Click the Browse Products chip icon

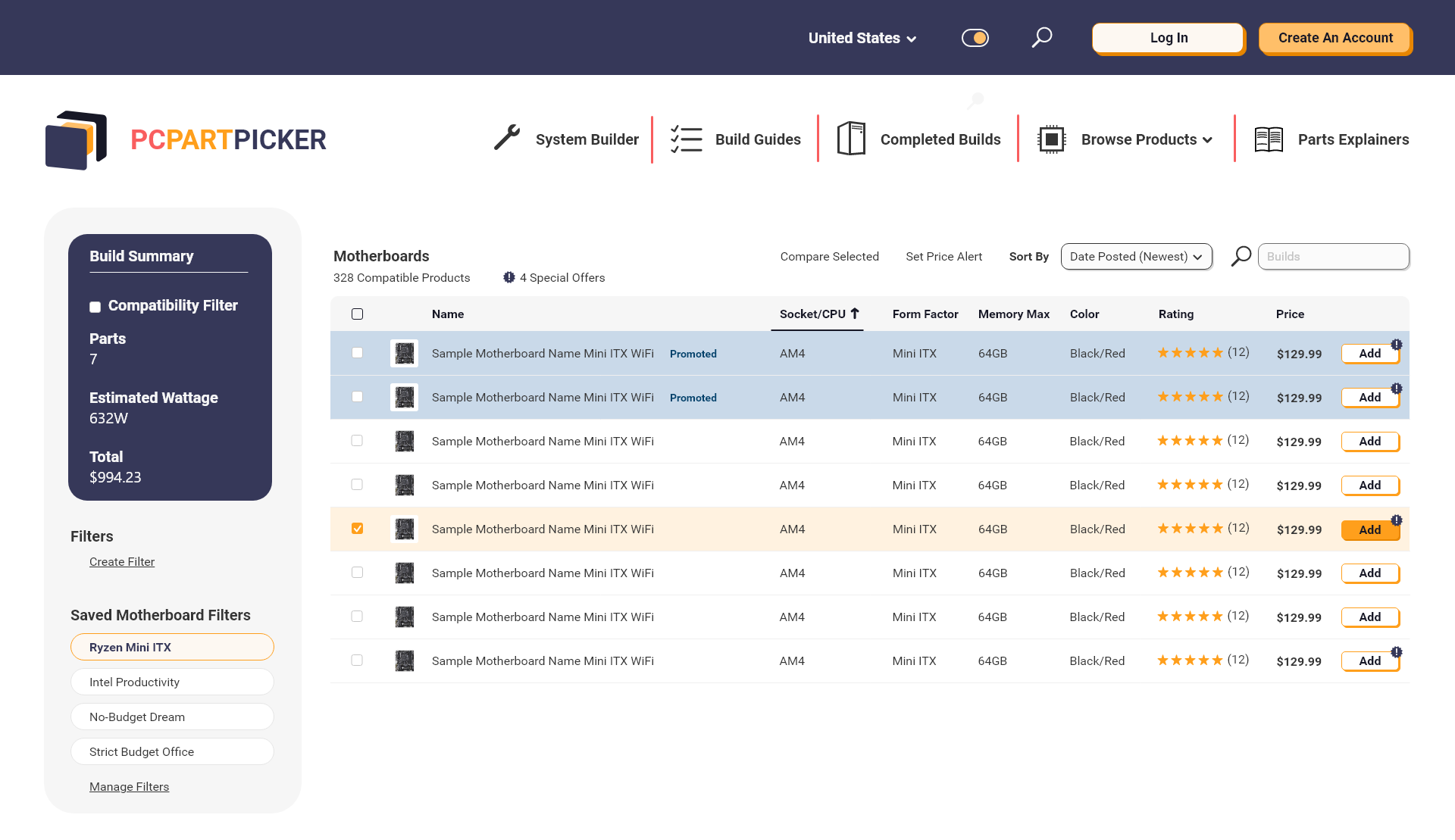(x=1051, y=139)
